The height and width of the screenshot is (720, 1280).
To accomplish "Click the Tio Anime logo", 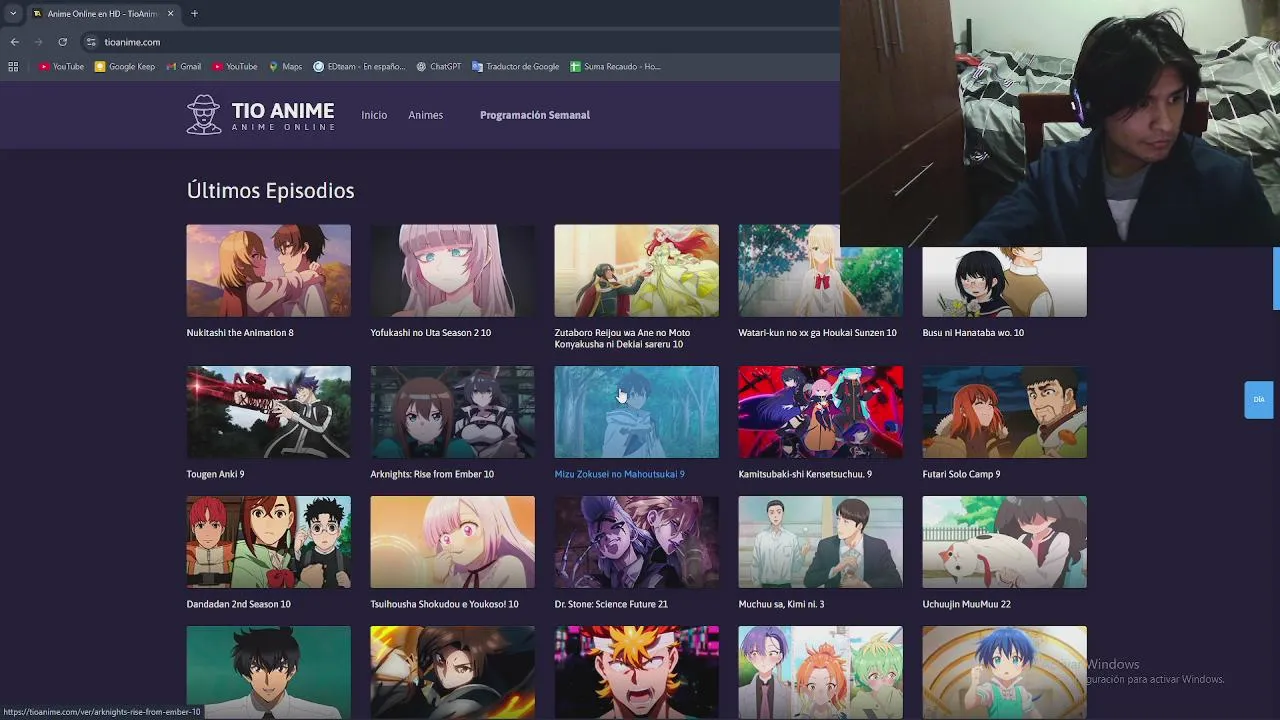I will (x=260, y=115).
